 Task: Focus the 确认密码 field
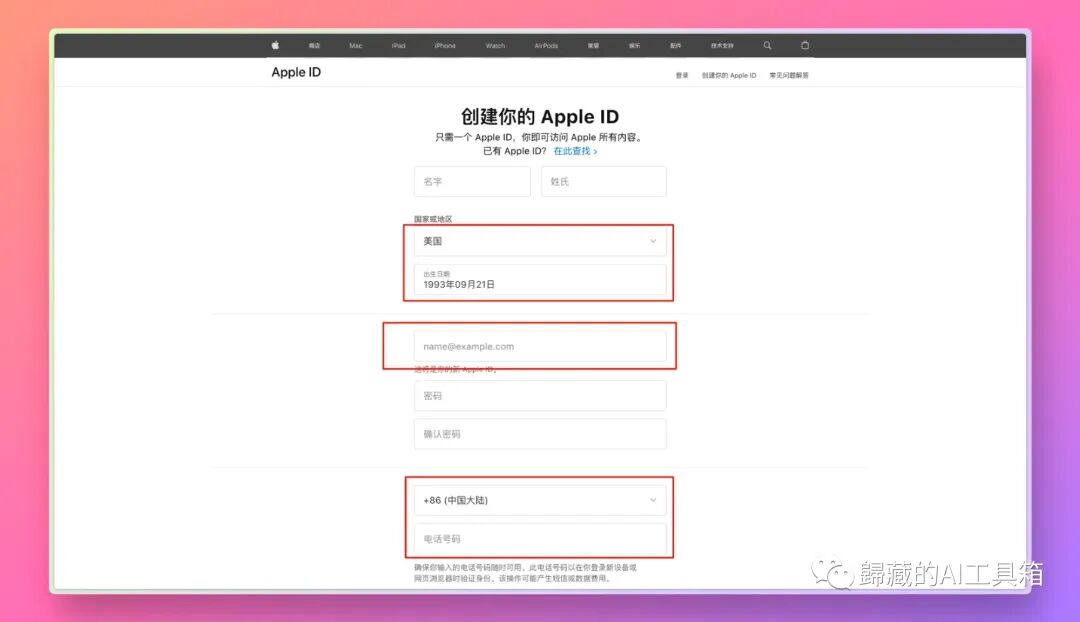pos(540,434)
